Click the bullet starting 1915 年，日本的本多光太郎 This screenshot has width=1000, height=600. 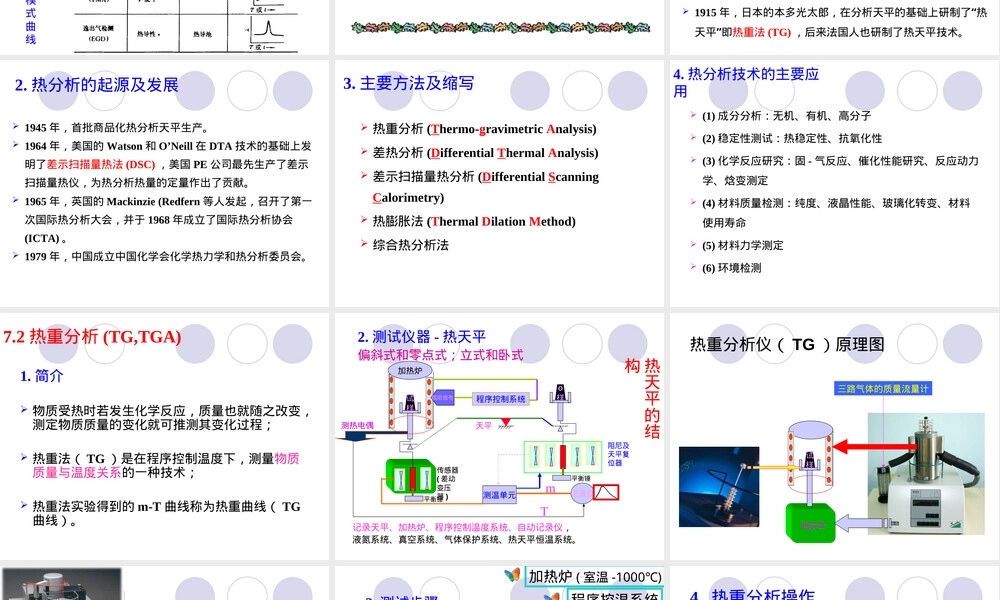click(841, 22)
